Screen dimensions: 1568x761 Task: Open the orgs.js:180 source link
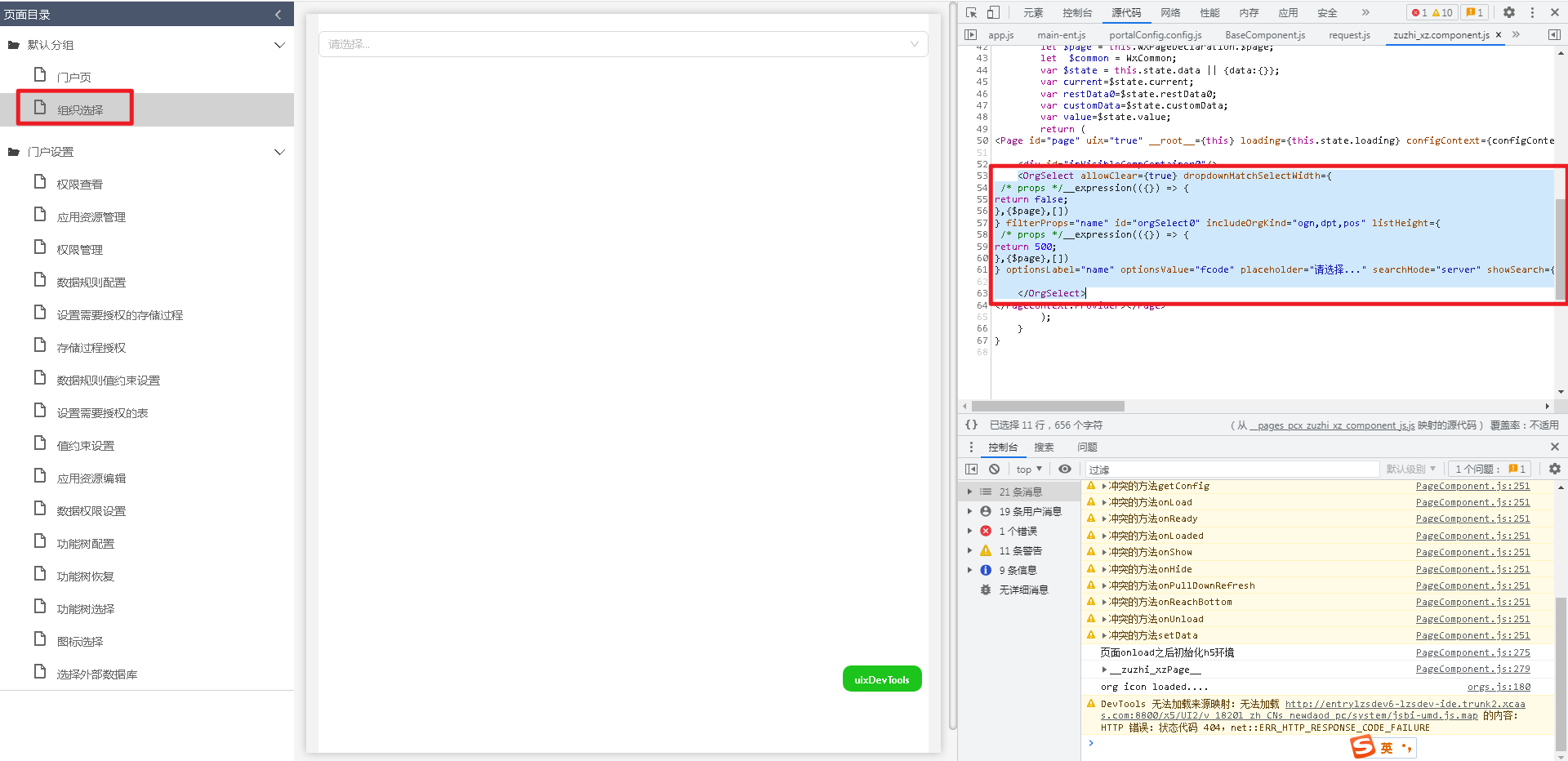(1499, 687)
